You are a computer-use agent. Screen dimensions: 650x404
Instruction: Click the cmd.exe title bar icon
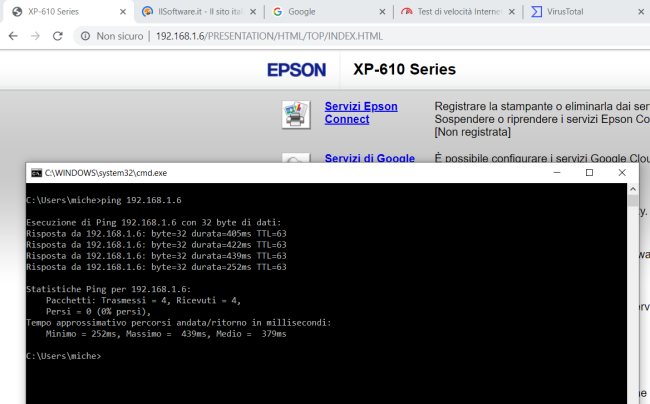(x=36, y=173)
